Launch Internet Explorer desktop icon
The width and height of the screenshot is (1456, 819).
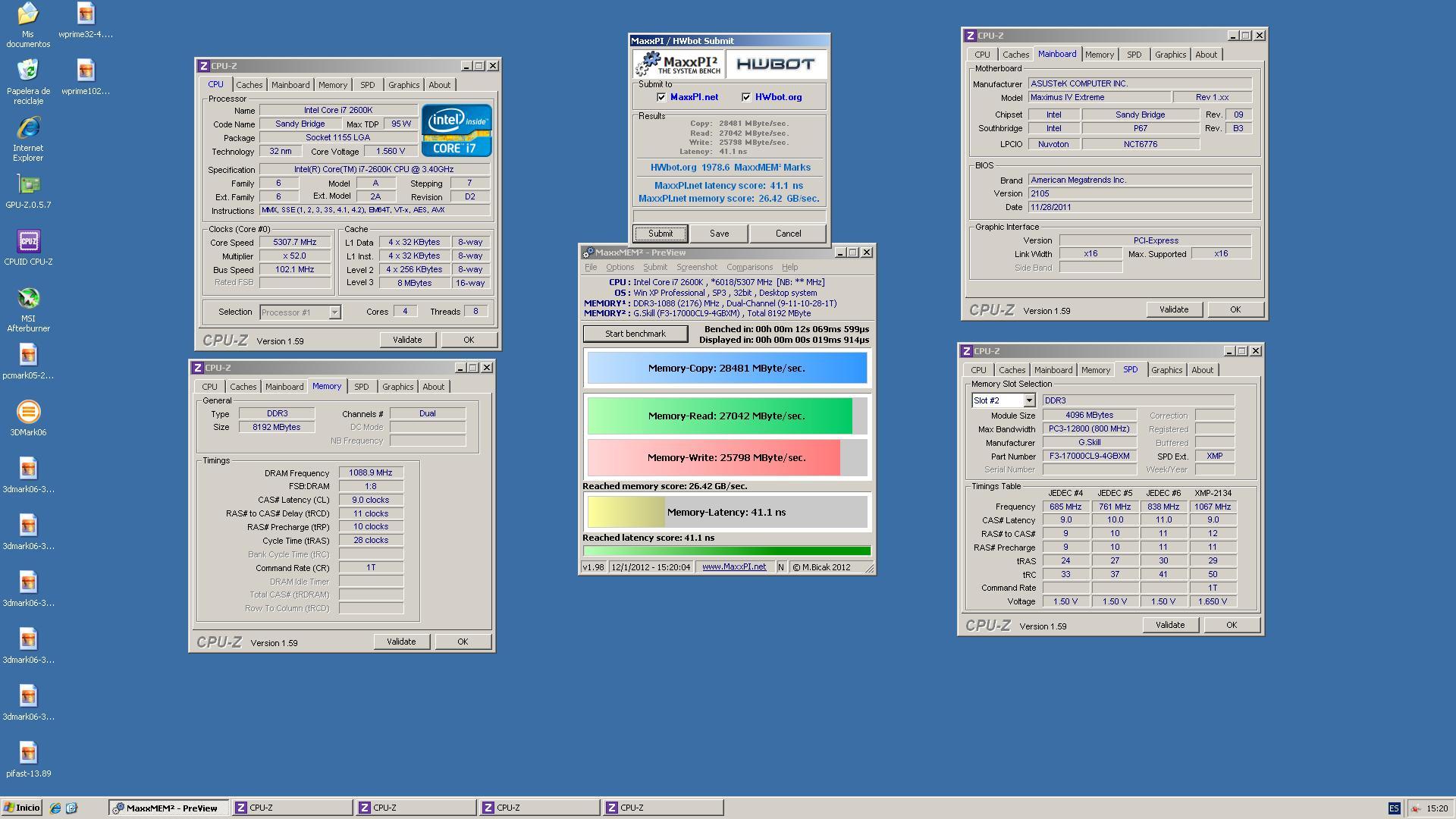pyautogui.click(x=28, y=139)
